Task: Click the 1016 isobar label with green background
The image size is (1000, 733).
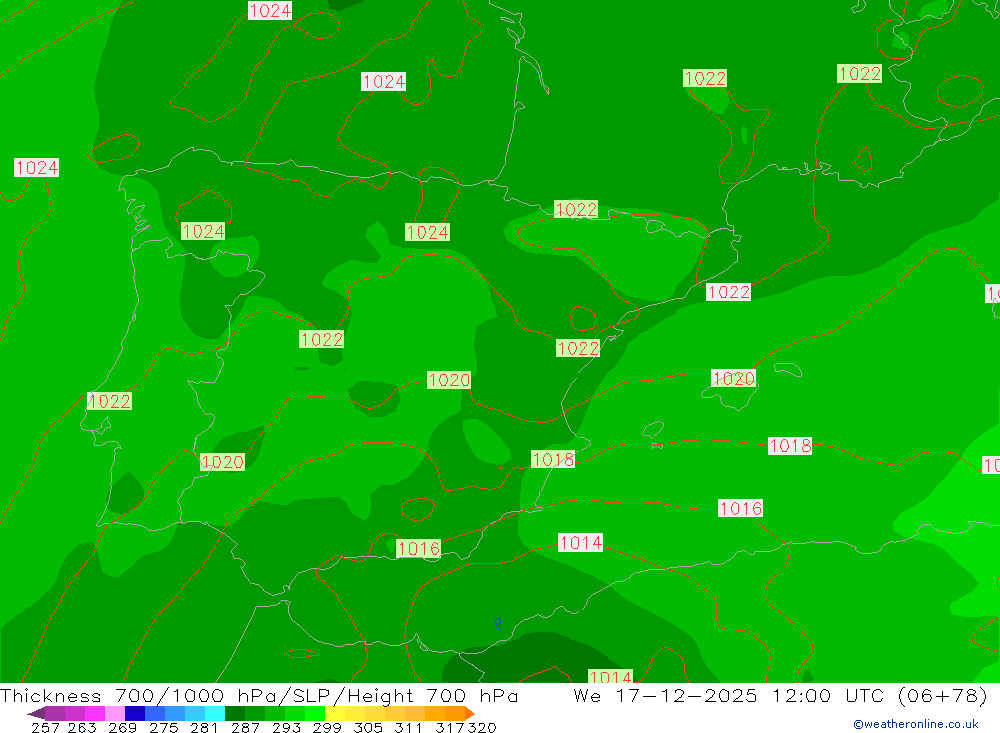Action: (418, 549)
